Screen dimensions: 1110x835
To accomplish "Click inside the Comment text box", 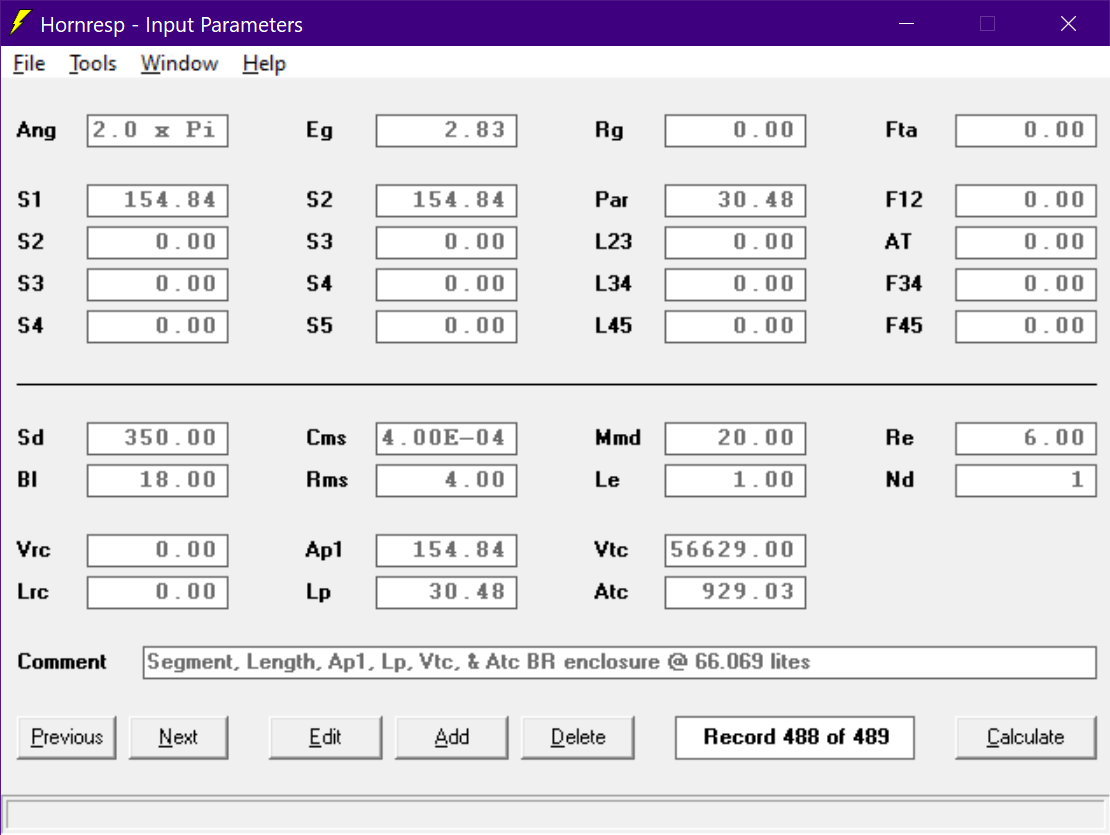I will pyautogui.click(x=619, y=662).
